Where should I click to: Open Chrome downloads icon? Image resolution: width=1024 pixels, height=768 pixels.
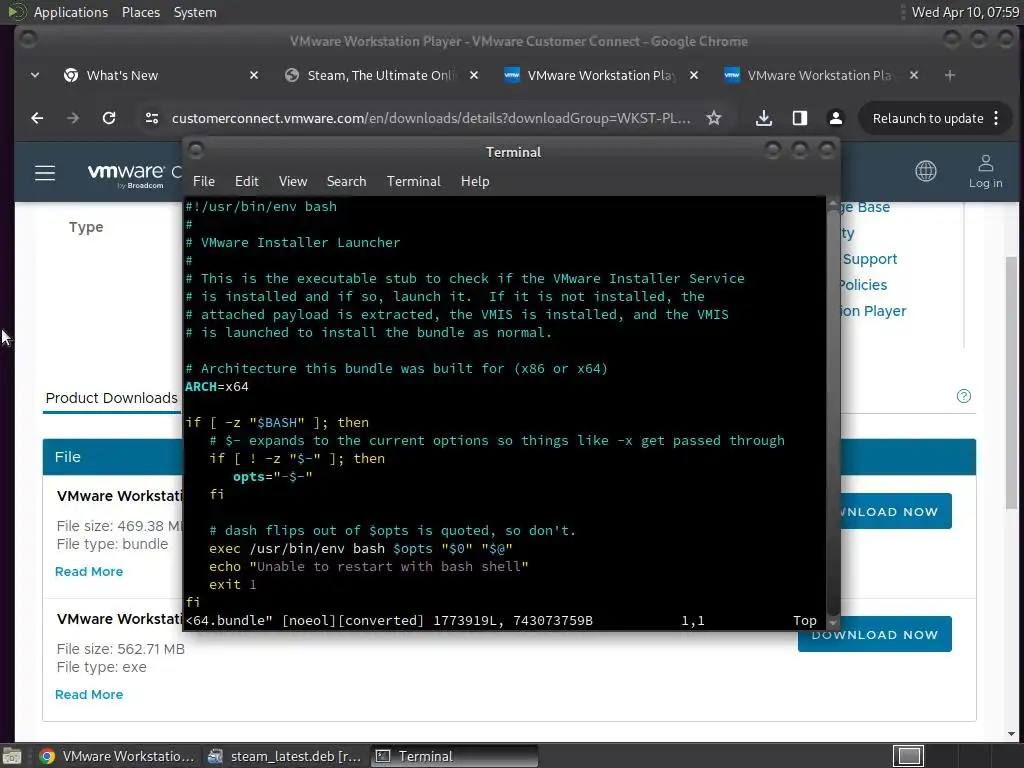tap(763, 118)
